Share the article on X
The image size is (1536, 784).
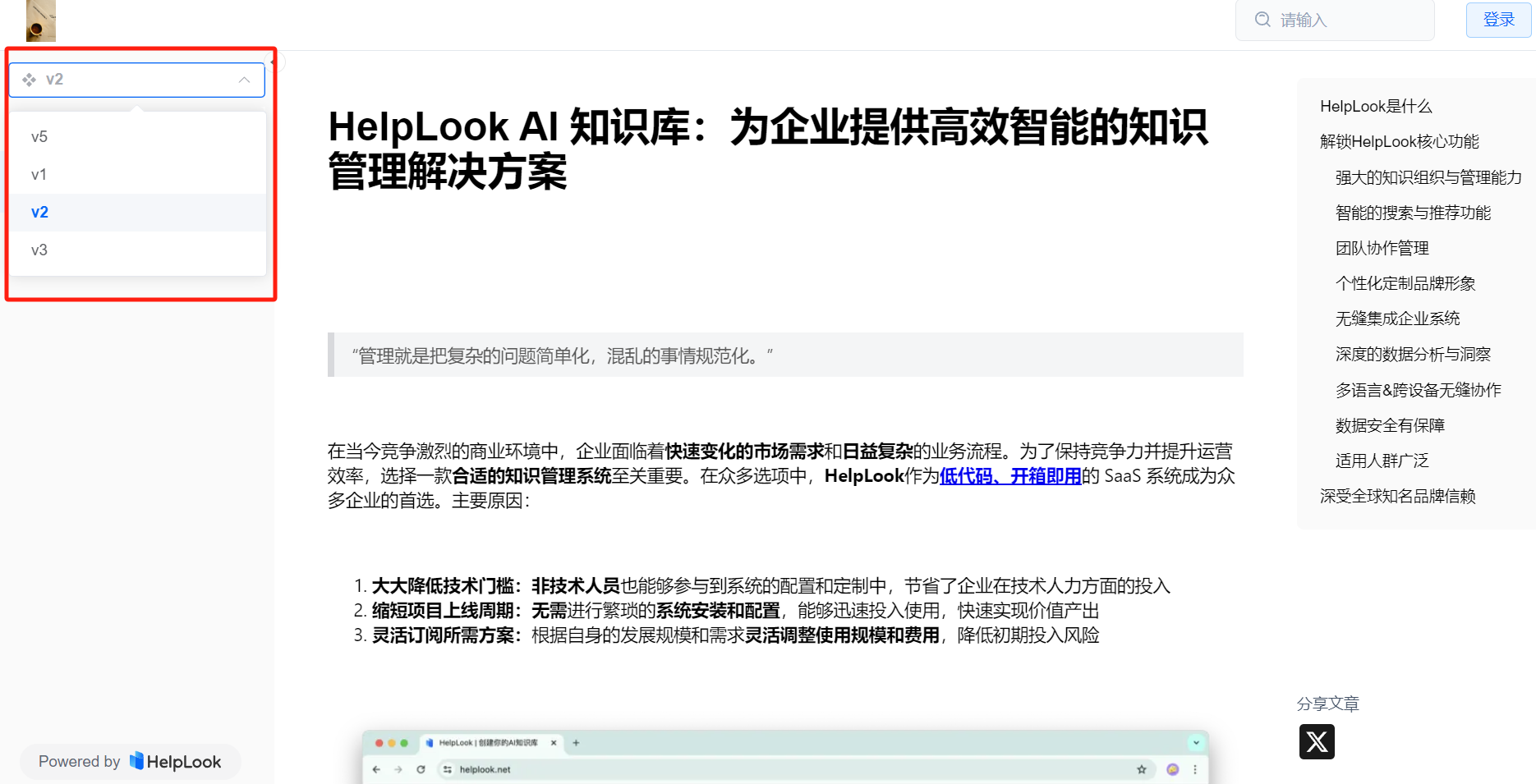(1317, 741)
